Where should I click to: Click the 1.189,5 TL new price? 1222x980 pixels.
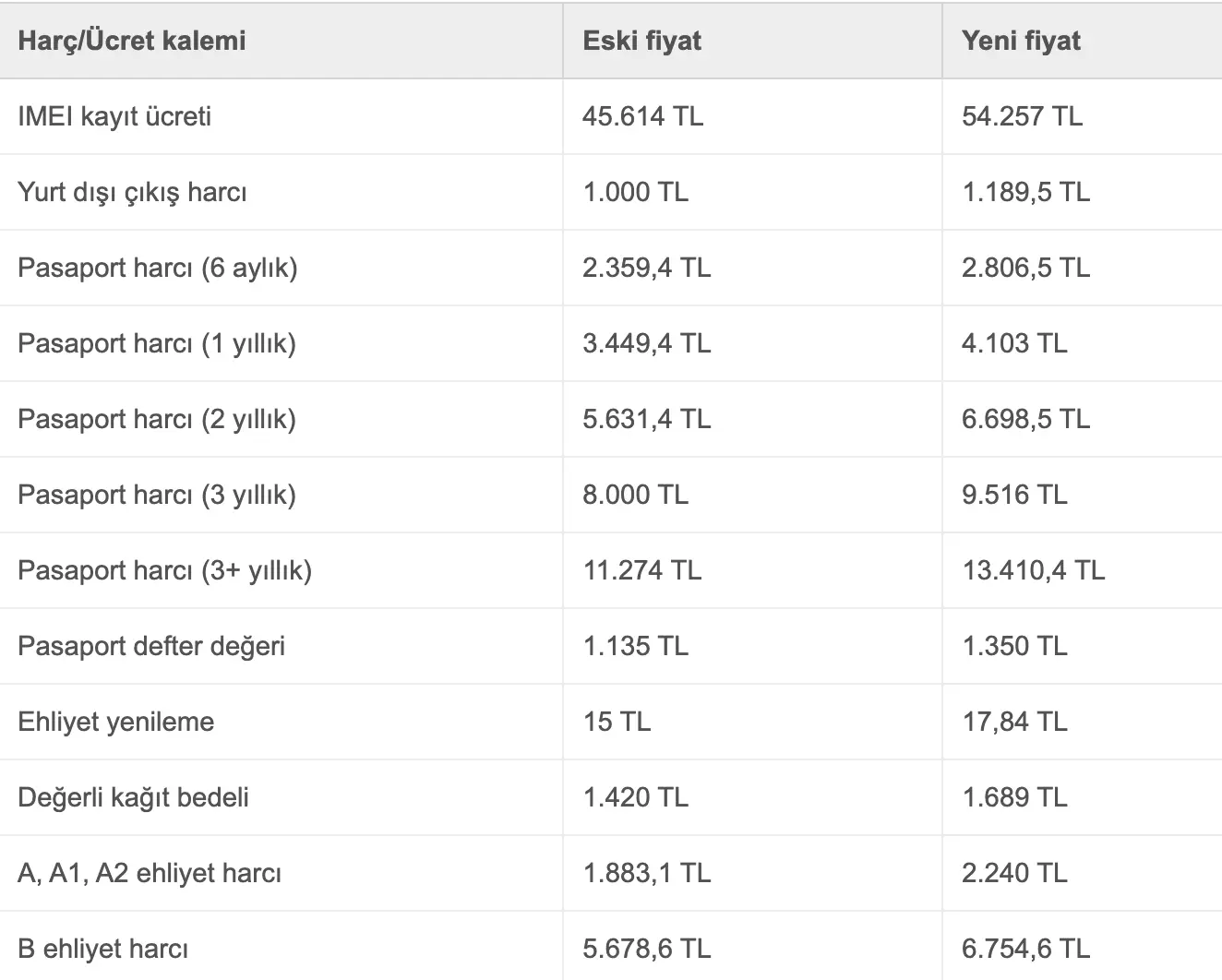(x=1025, y=192)
